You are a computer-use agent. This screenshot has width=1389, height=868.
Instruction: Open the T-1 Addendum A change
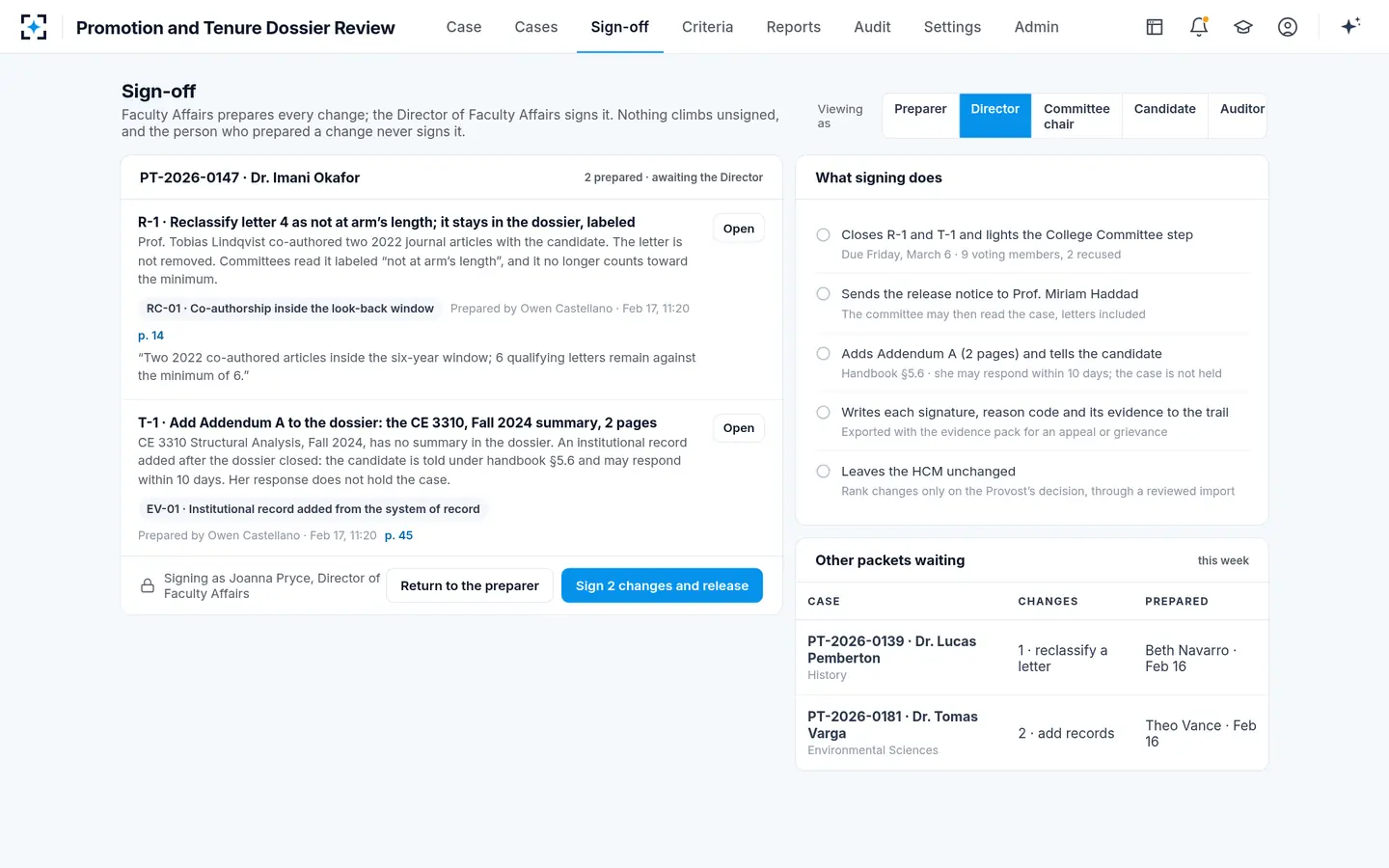[x=739, y=428]
